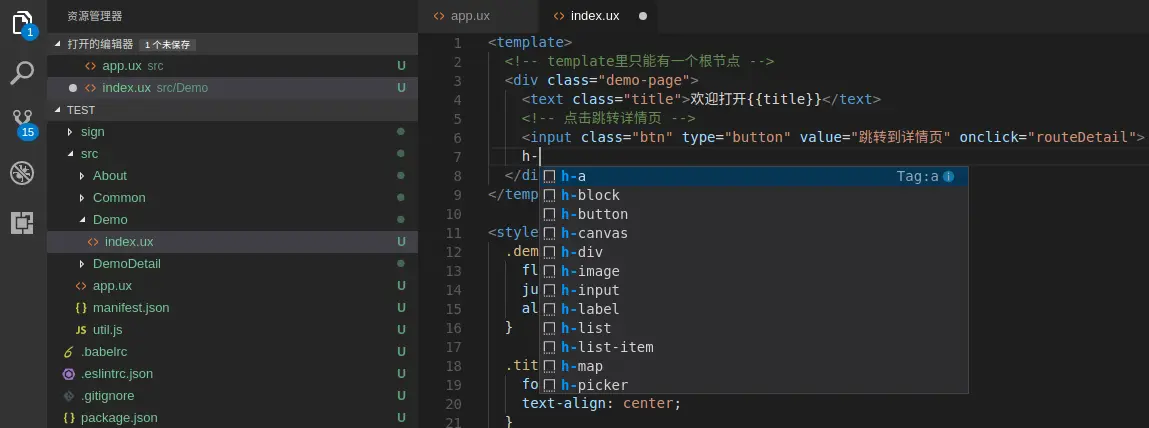Click the braces icon of manifest.json
This screenshot has width=1149, height=428.
[81, 308]
